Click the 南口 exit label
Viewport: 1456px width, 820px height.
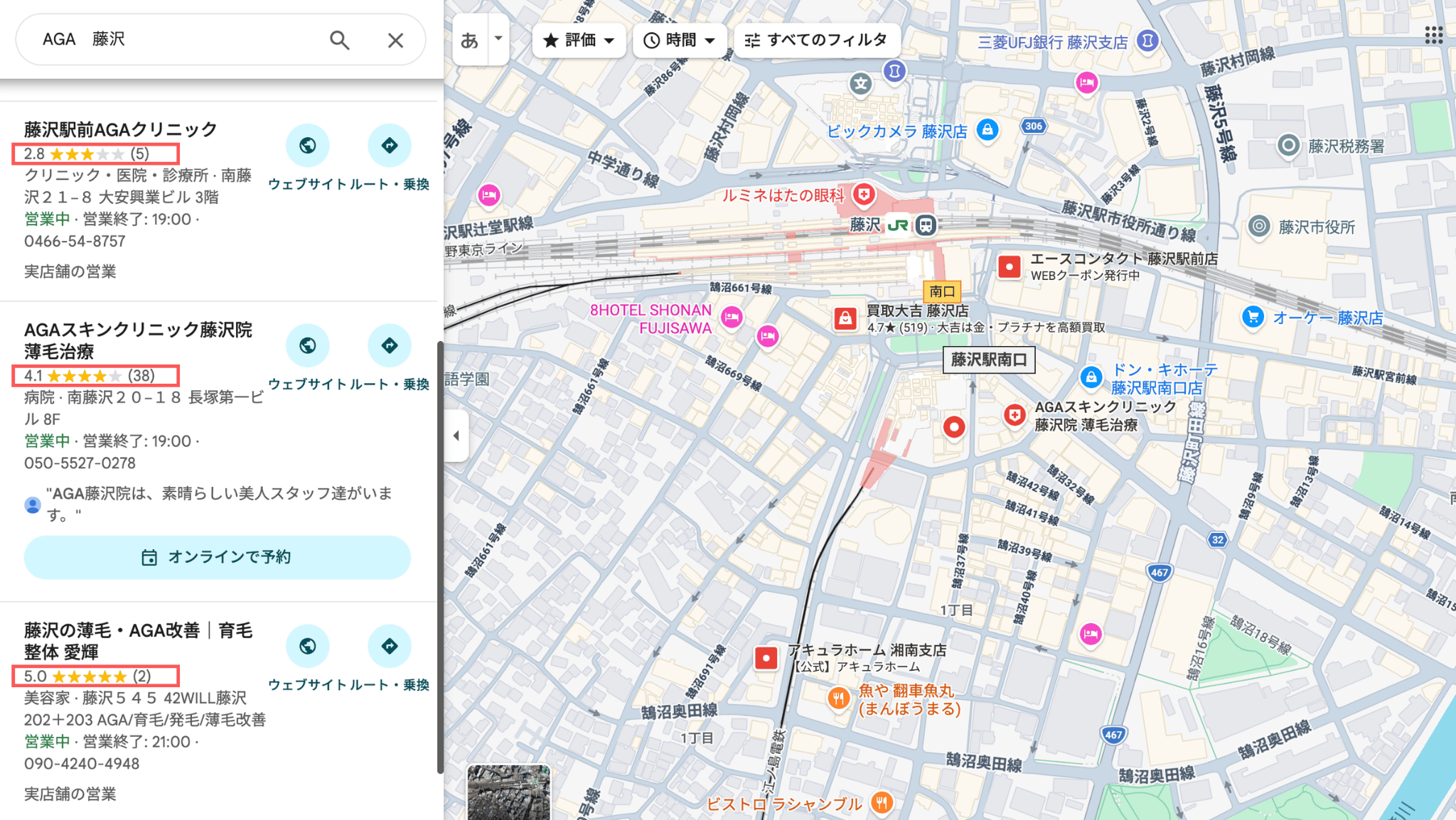click(x=942, y=291)
